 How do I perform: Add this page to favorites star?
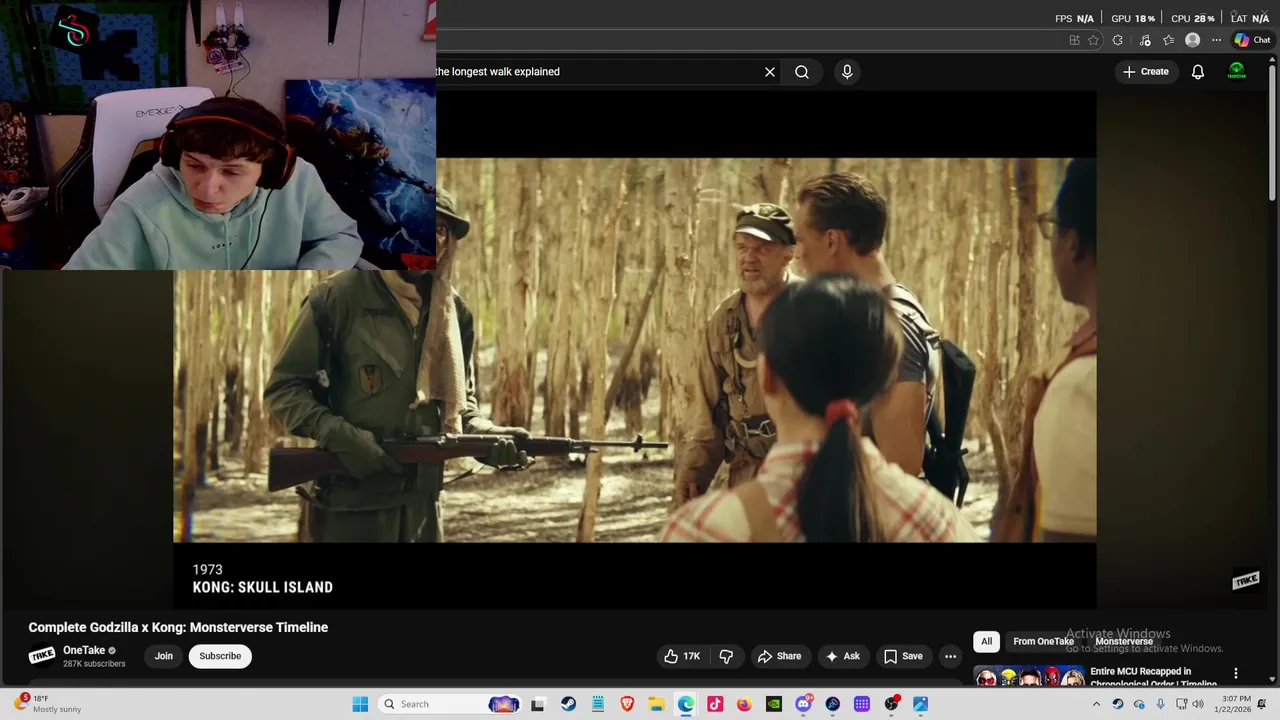[1093, 40]
